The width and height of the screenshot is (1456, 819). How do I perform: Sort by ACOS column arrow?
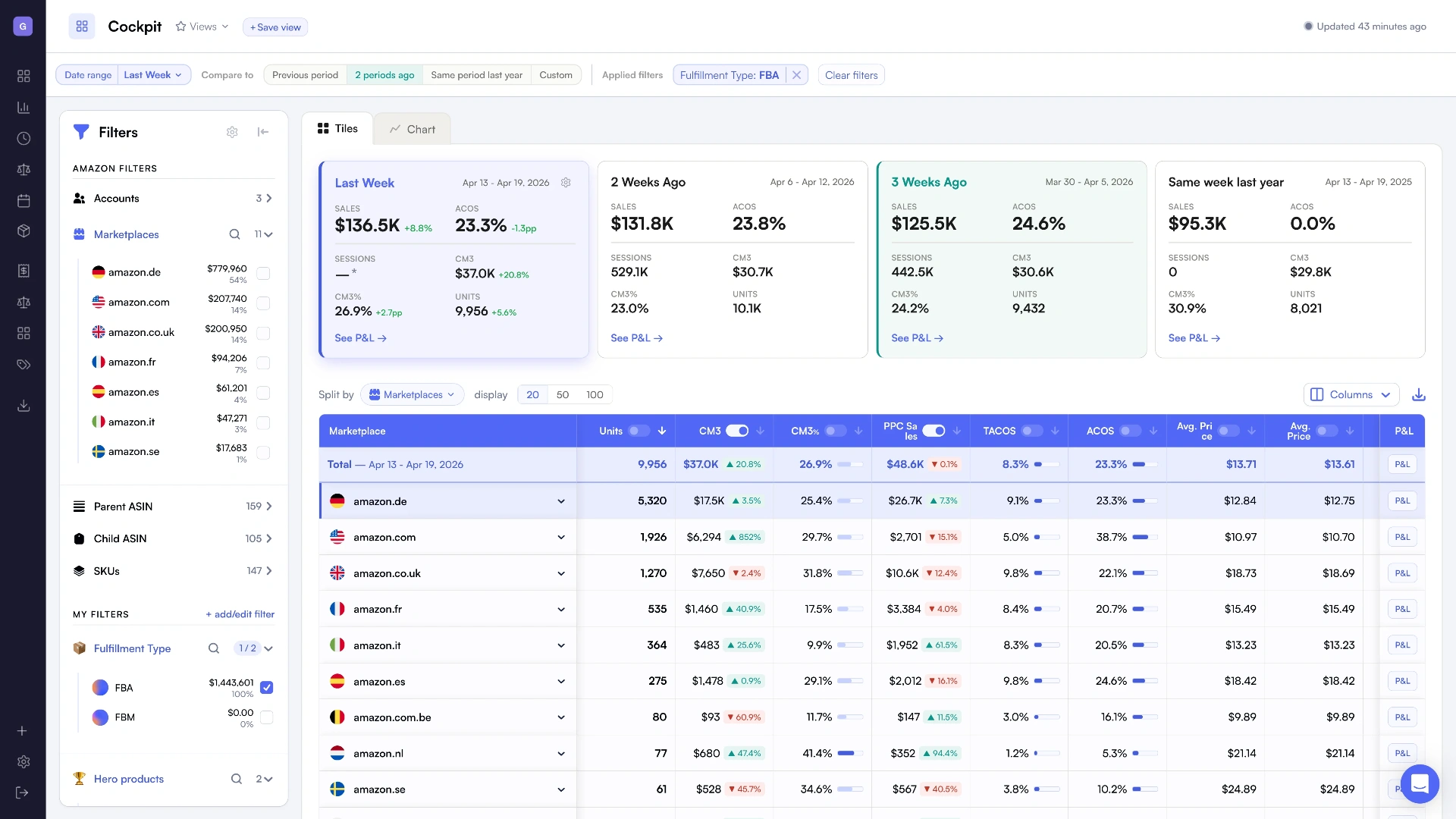[1153, 431]
